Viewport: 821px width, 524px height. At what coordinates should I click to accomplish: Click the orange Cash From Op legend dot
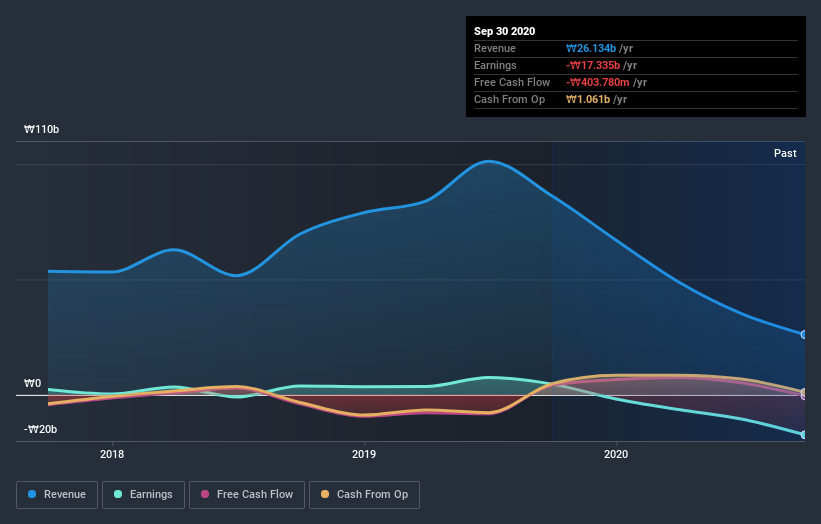(325, 494)
